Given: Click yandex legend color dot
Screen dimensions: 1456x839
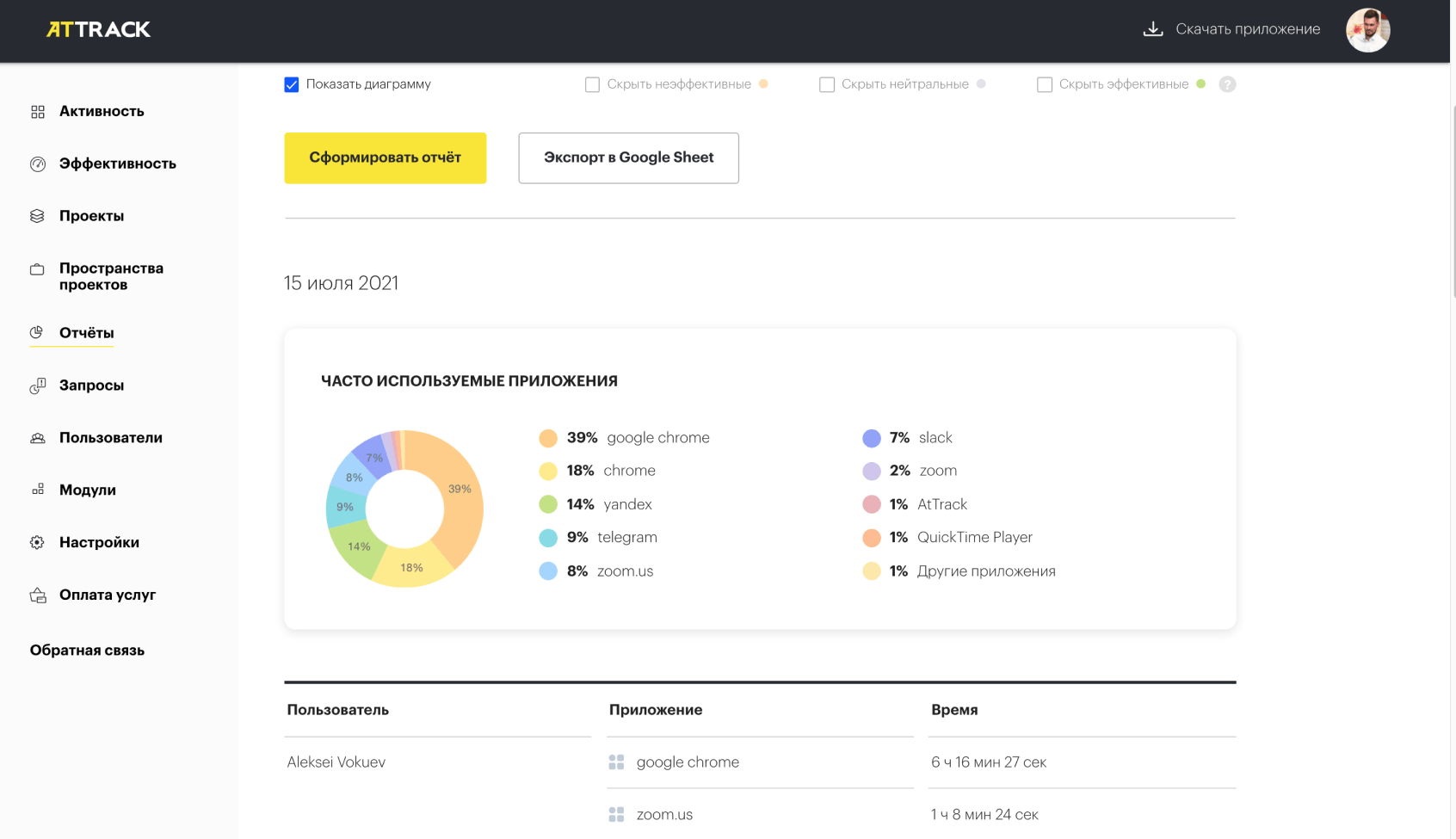Looking at the screenshot, I should [548, 505].
